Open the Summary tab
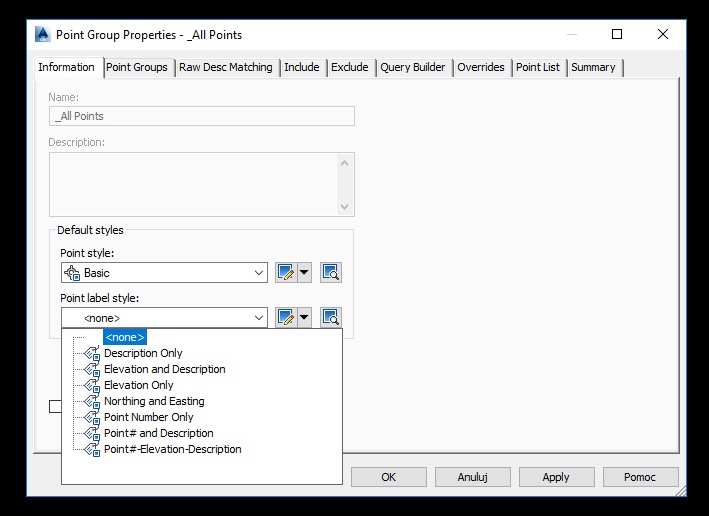This screenshot has width=709, height=516. tap(593, 67)
